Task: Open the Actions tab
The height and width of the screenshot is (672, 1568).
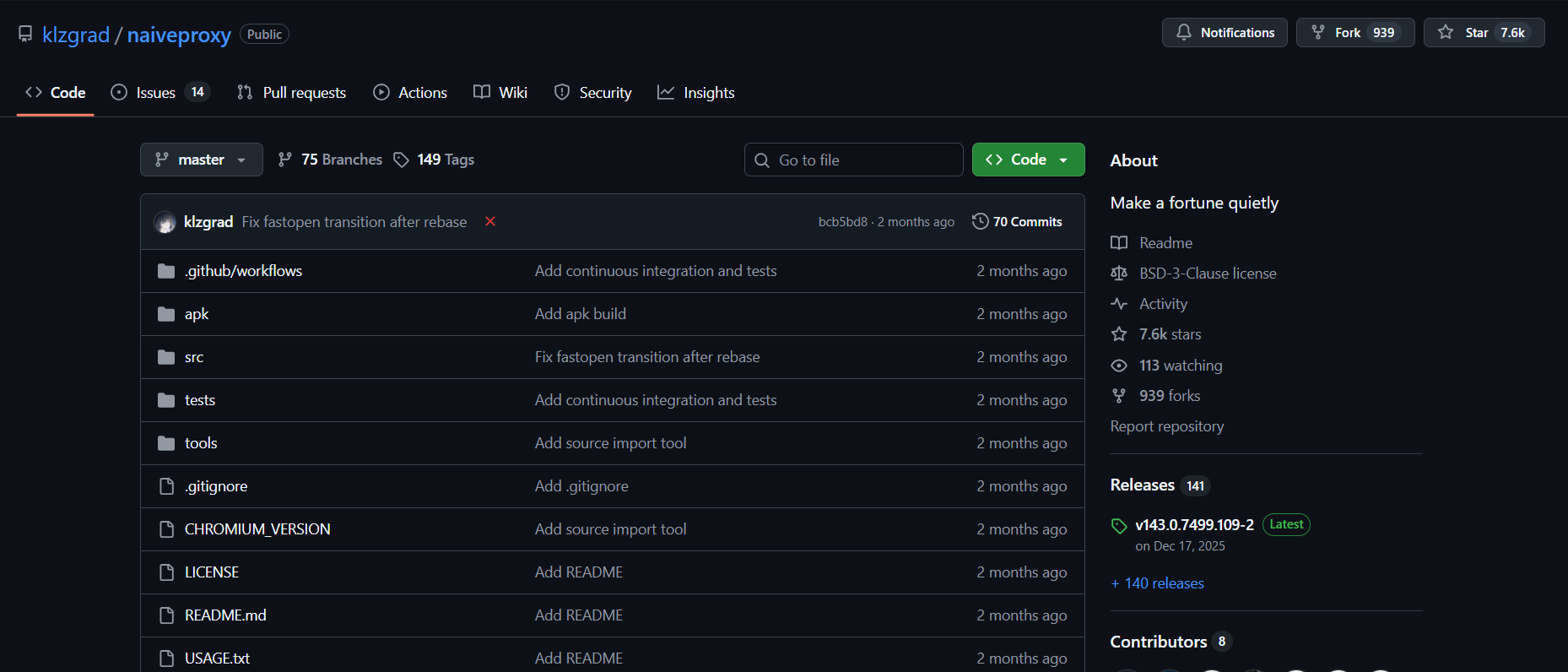Action: pyautogui.click(x=410, y=93)
